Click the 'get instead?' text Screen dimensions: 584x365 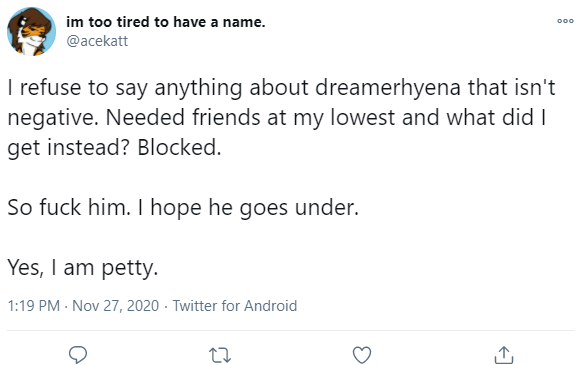point(69,148)
